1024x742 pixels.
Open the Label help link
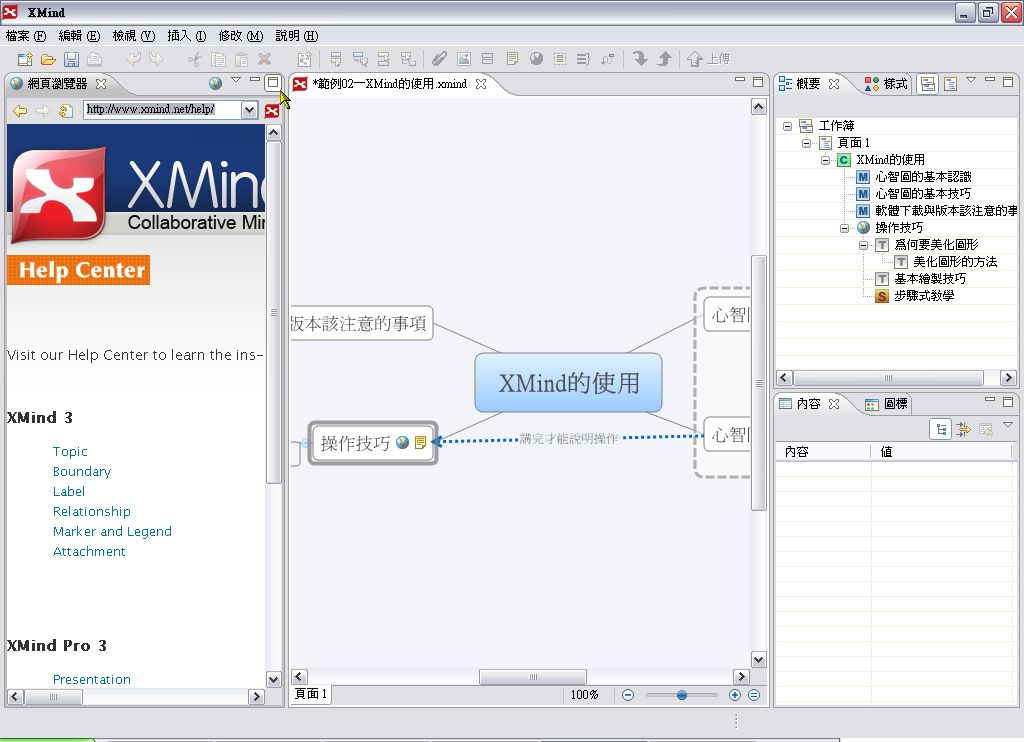pyautogui.click(x=69, y=491)
